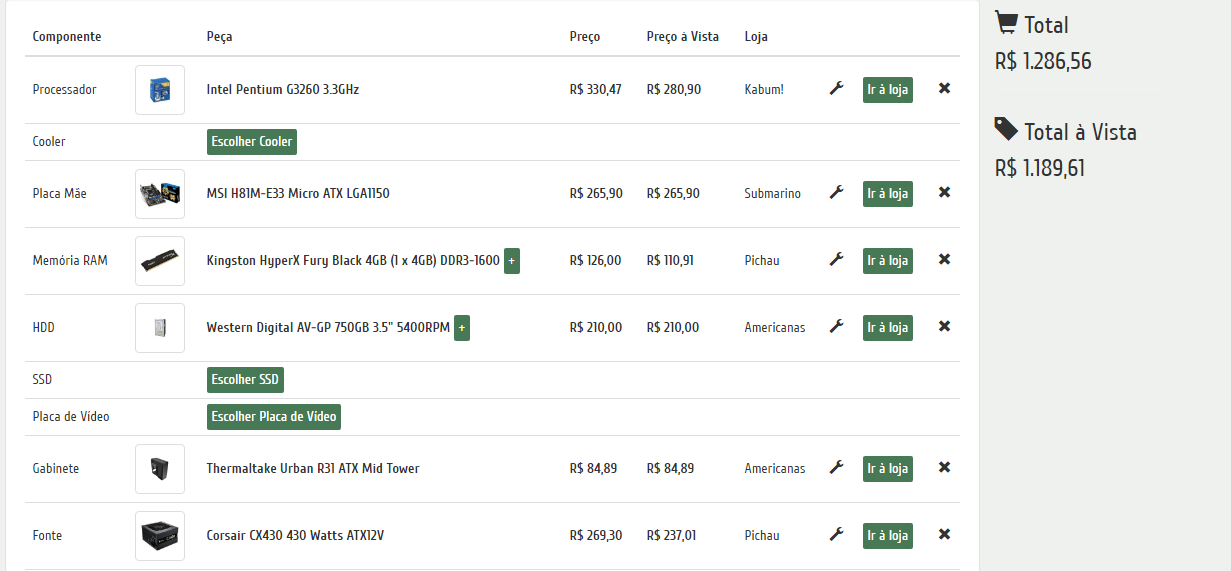The height and width of the screenshot is (571, 1231).
Task: Open the Intel Pentium processor thumbnail
Action: 160,90
